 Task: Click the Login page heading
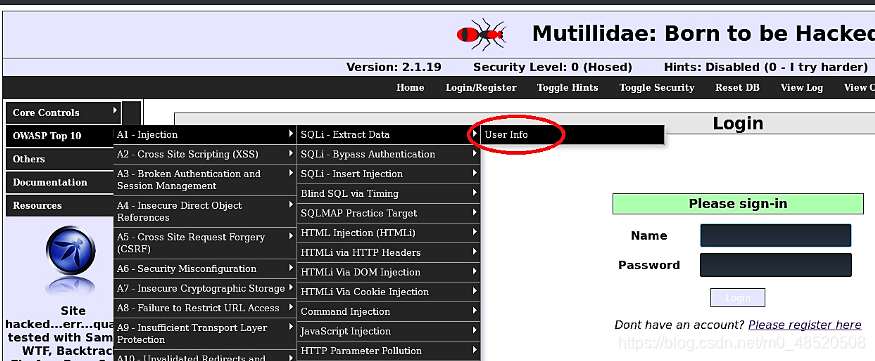(x=738, y=123)
